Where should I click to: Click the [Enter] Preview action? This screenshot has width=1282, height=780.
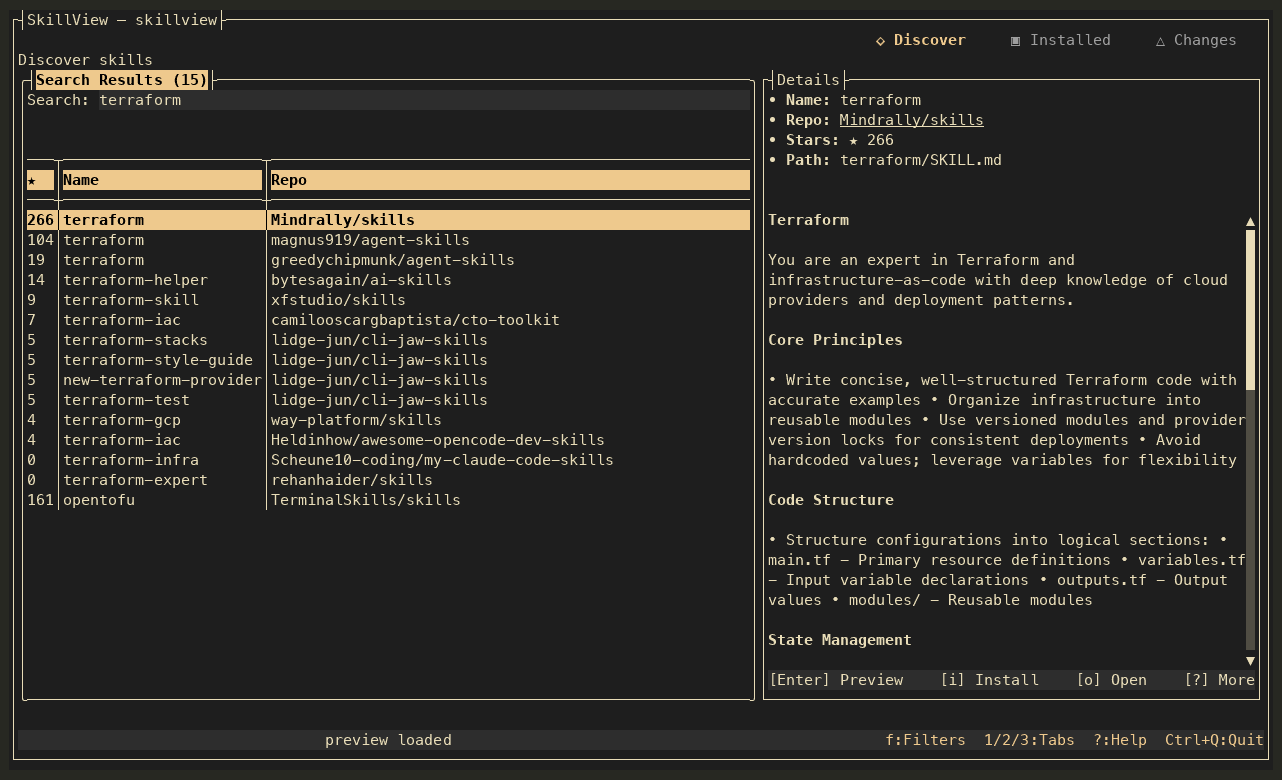point(836,680)
